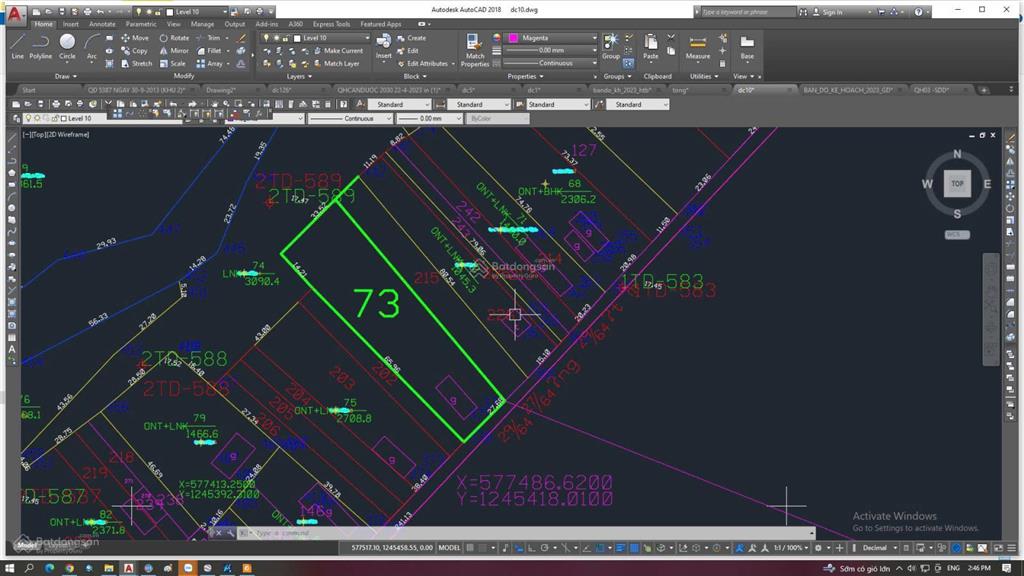Activate the Rotate command
Screen dimensions: 1024x576
(174, 38)
